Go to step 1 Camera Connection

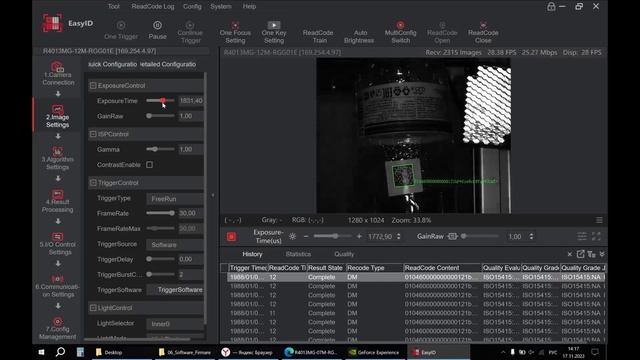coord(58,73)
